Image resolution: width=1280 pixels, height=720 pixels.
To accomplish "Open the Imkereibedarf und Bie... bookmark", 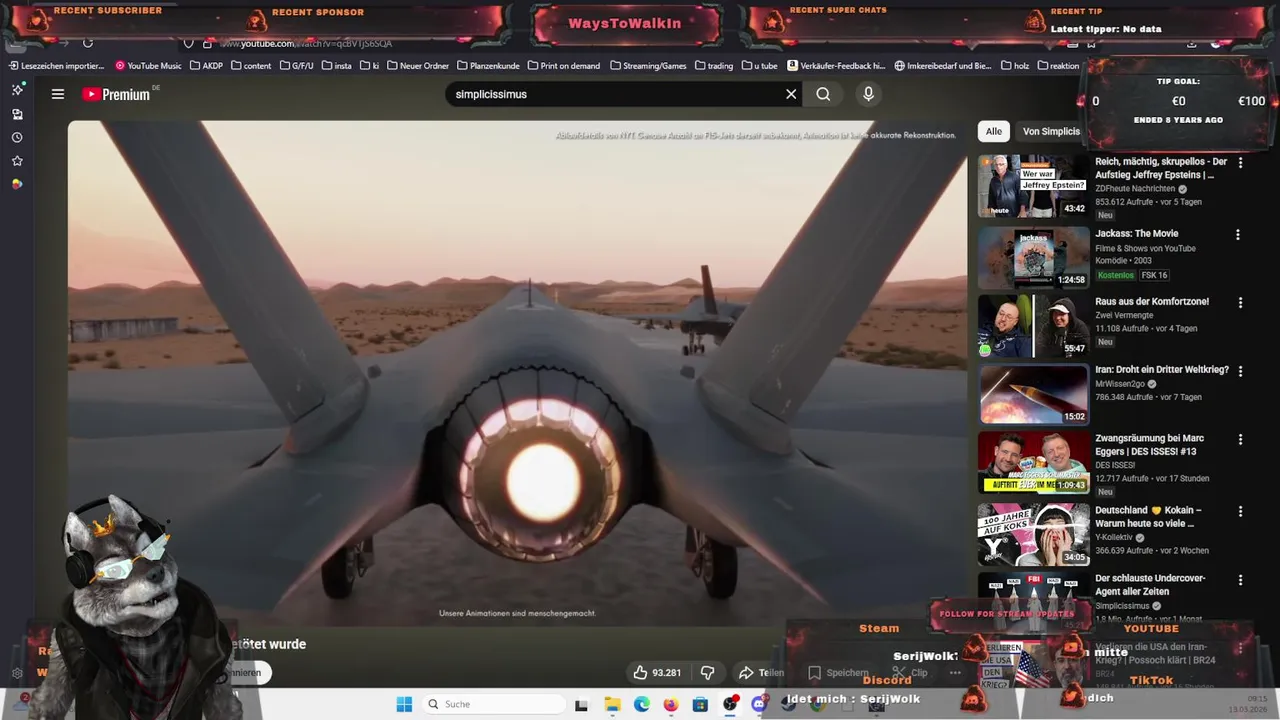I will pyautogui.click(x=943, y=66).
